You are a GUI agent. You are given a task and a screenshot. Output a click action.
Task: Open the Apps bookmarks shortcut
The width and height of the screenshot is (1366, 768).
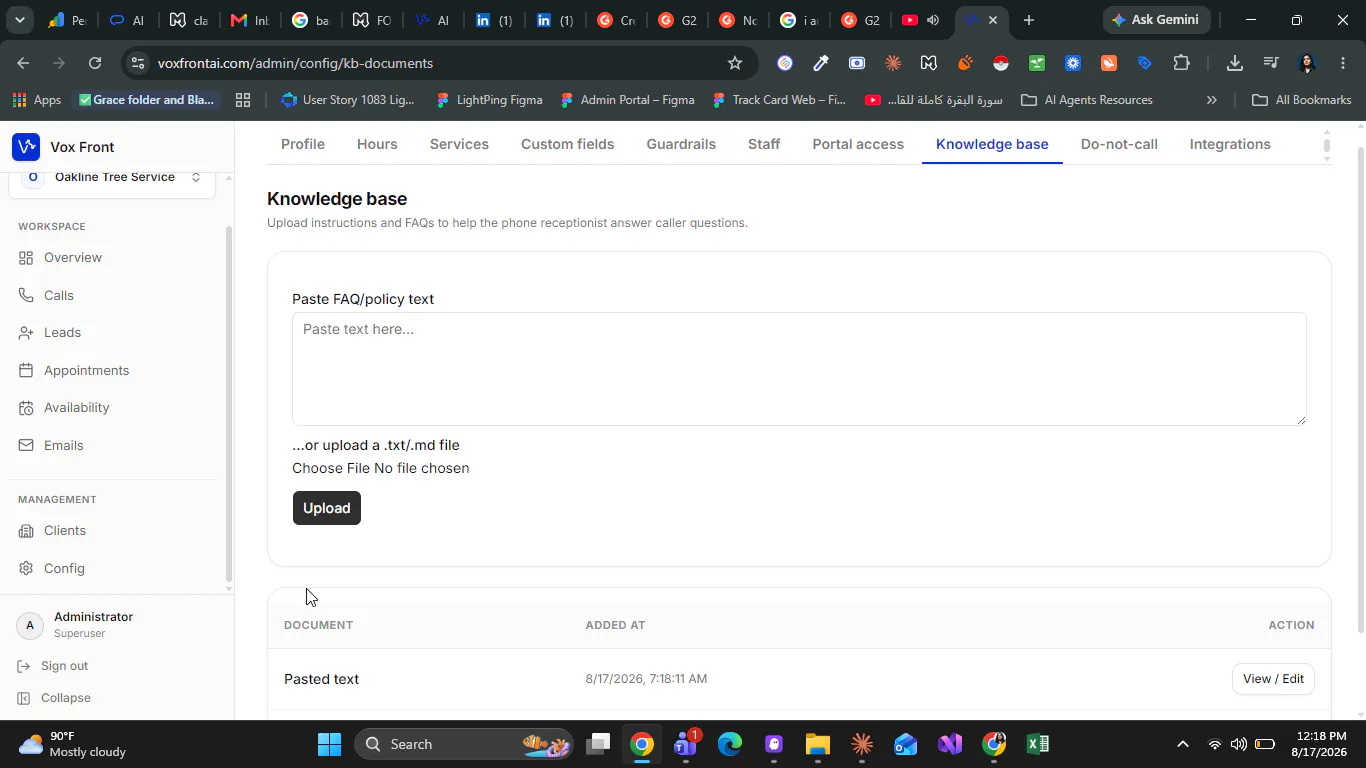pos(37,100)
